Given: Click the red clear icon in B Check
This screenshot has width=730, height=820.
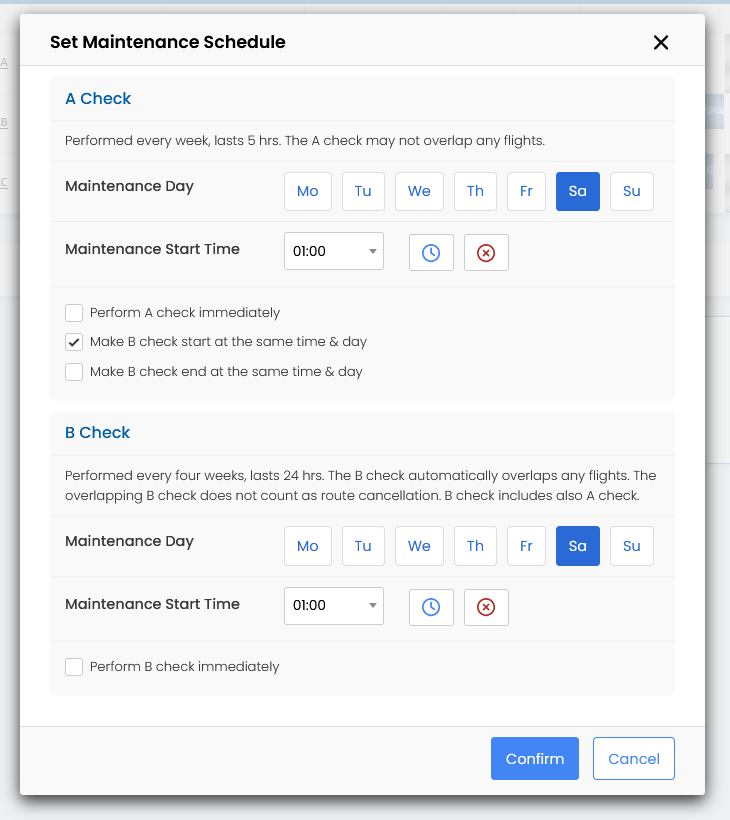Looking at the screenshot, I should coord(486,607).
